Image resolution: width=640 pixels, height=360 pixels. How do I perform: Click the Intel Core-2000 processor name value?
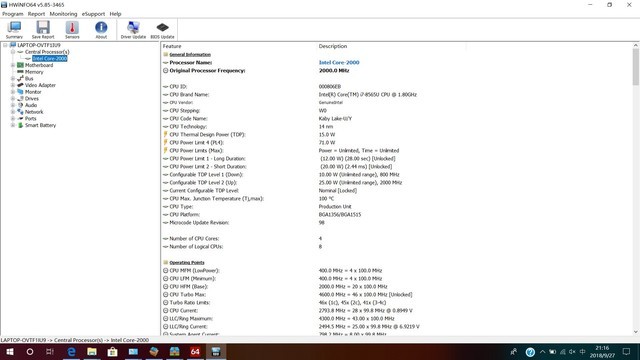[339, 62]
